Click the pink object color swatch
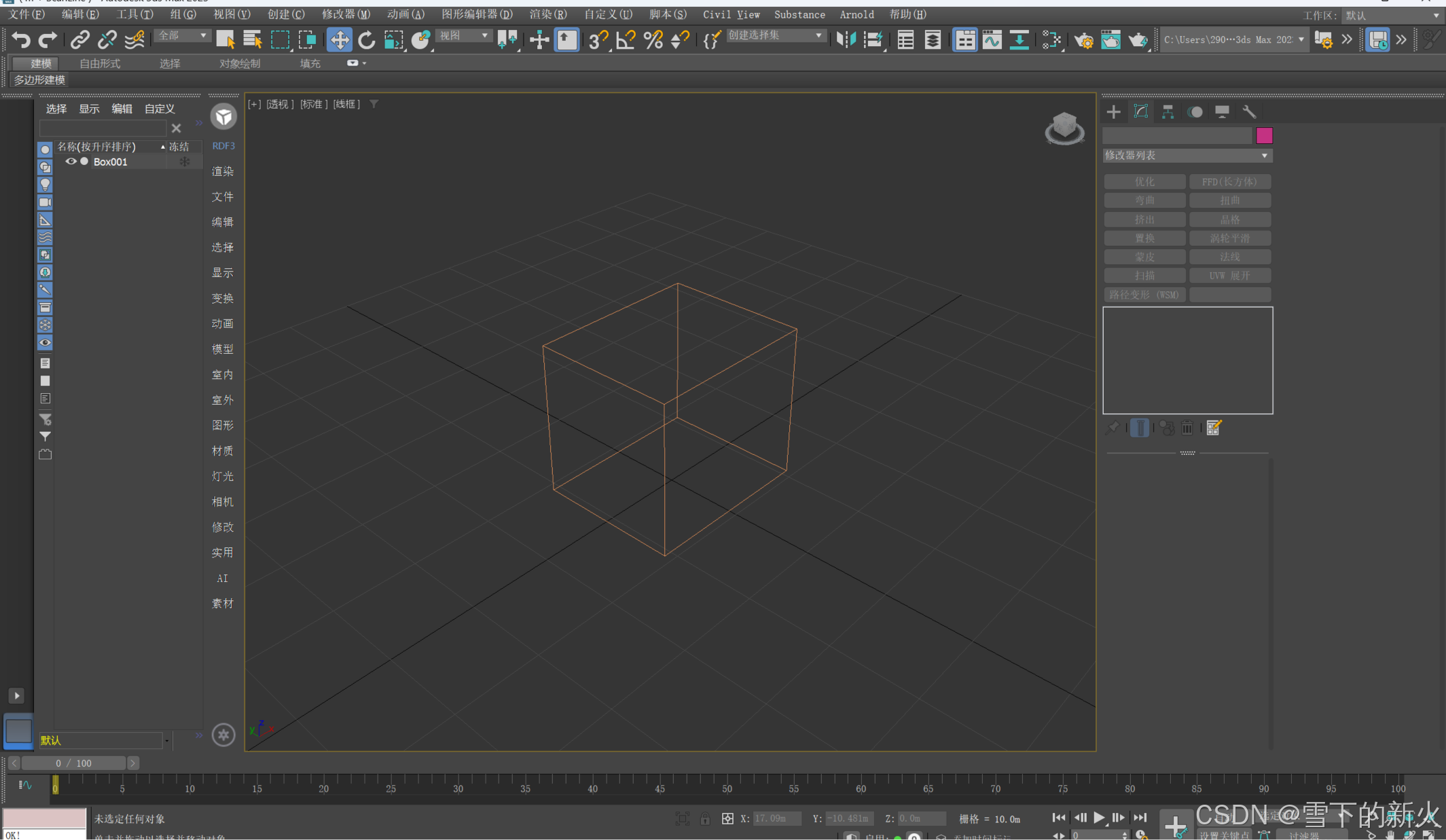 click(x=1264, y=135)
